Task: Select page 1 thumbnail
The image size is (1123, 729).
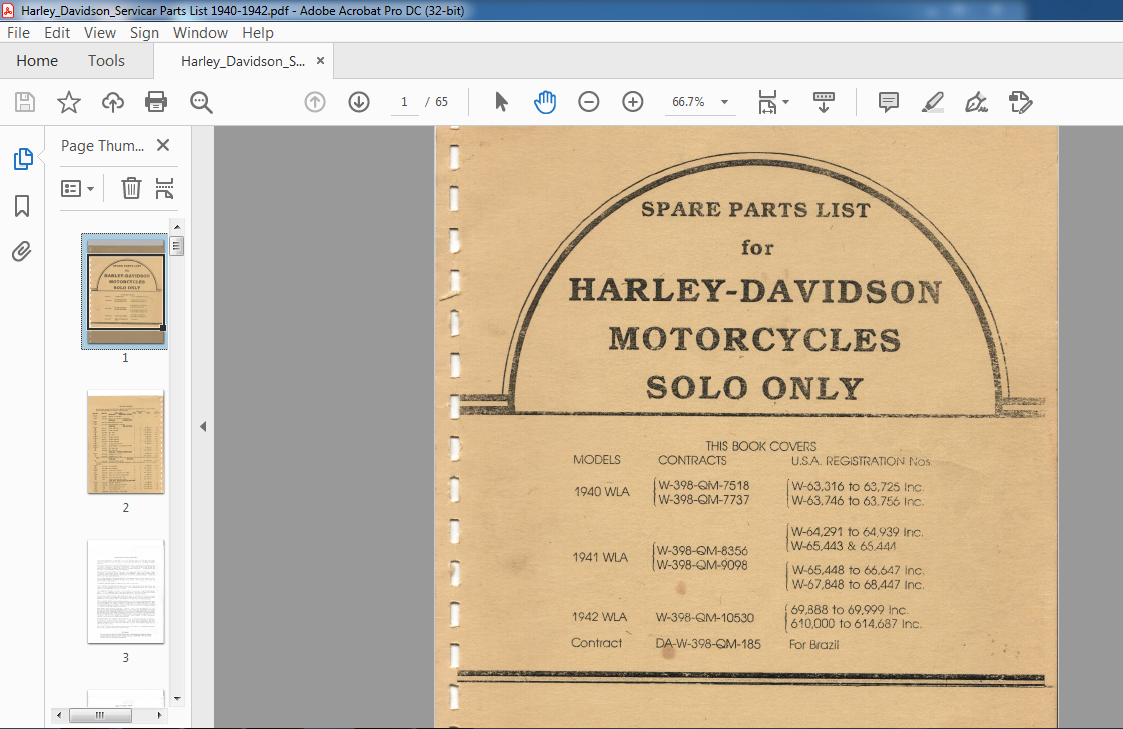Action: point(125,292)
